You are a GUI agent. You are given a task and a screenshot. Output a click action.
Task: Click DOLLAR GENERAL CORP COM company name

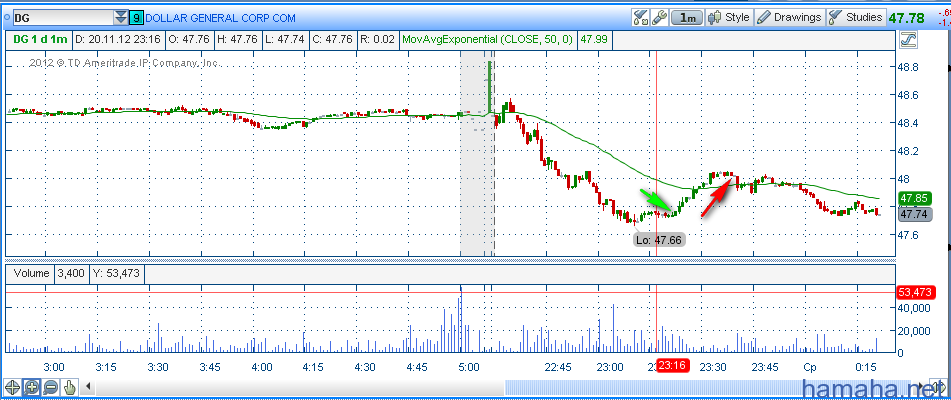click(221, 18)
